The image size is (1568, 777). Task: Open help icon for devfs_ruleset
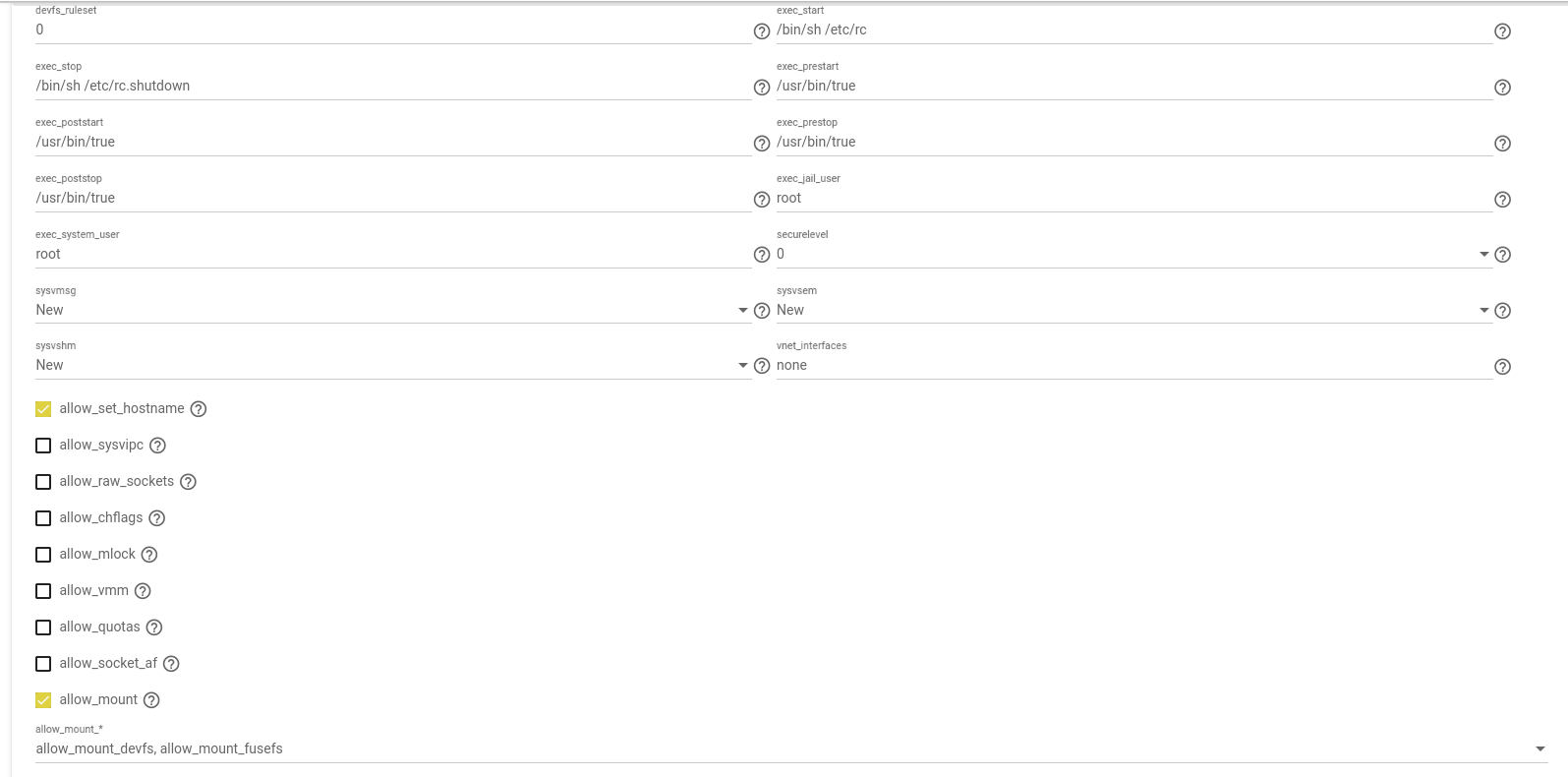click(x=761, y=31)
